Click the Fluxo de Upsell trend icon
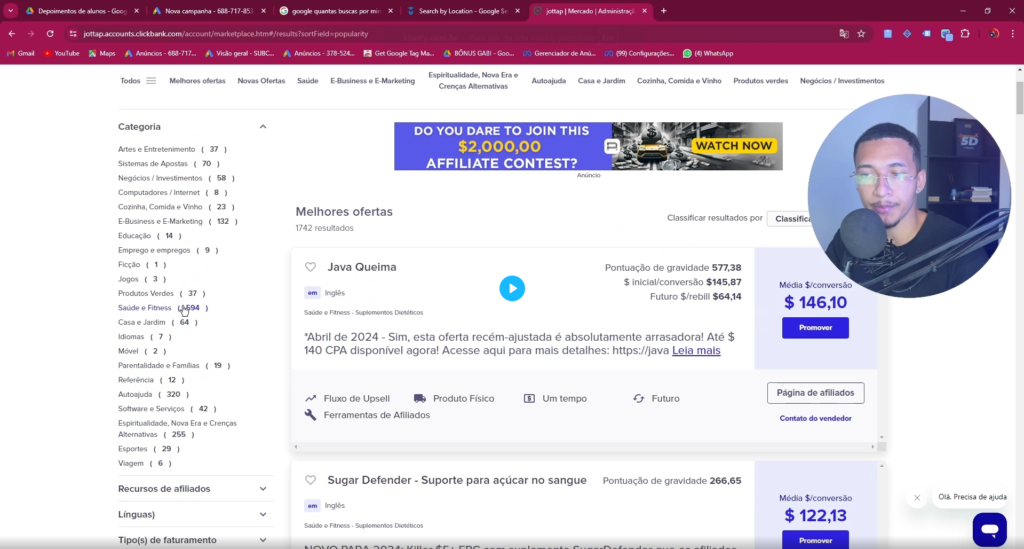 tap(311, 398)
